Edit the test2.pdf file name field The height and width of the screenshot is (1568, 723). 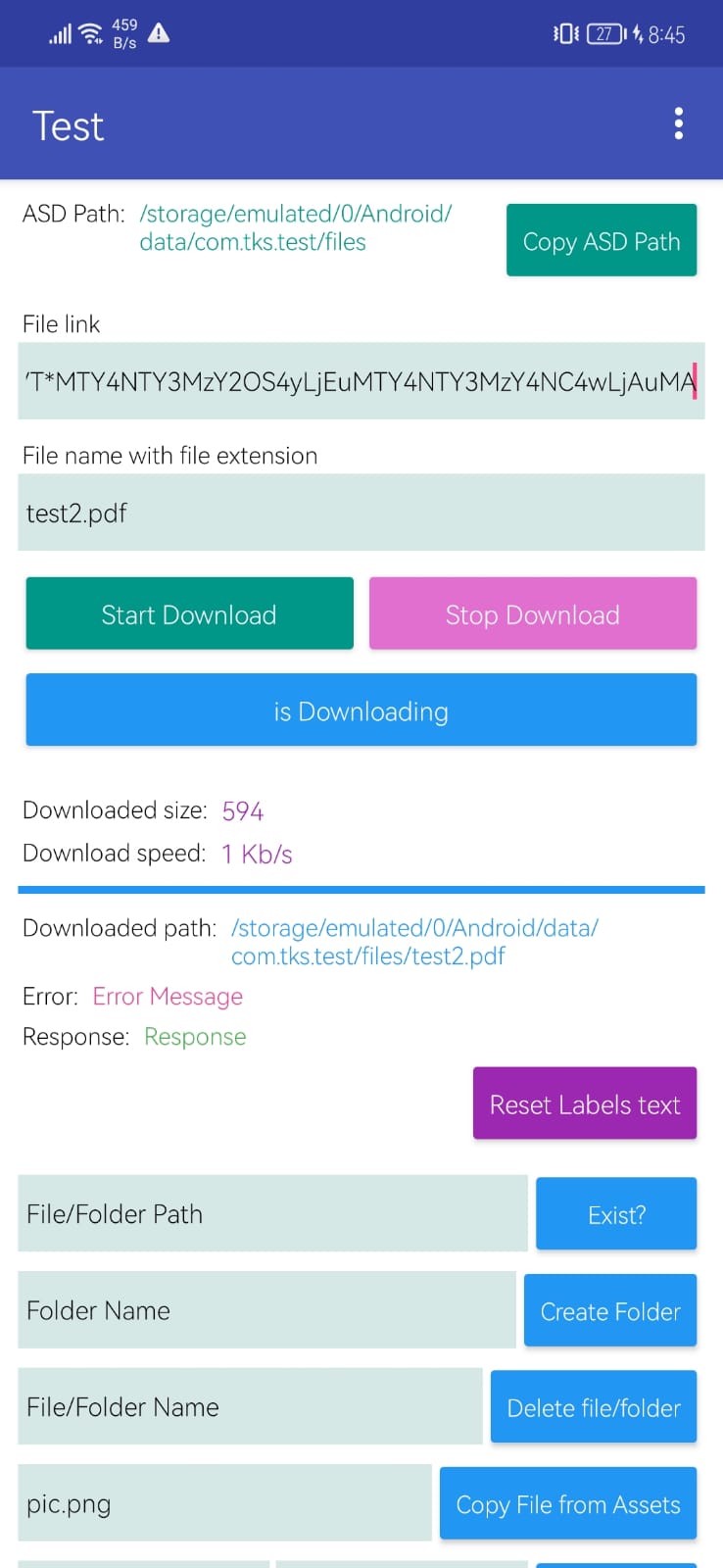tap(361, 513)
